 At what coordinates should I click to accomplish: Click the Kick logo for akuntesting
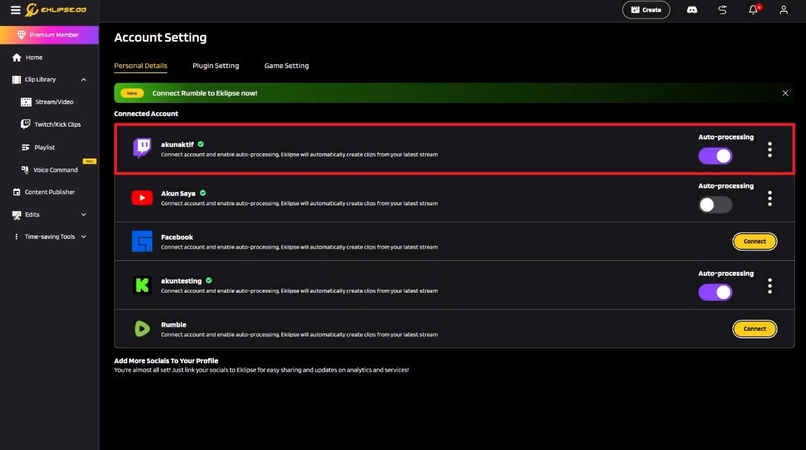click(142, 285)
